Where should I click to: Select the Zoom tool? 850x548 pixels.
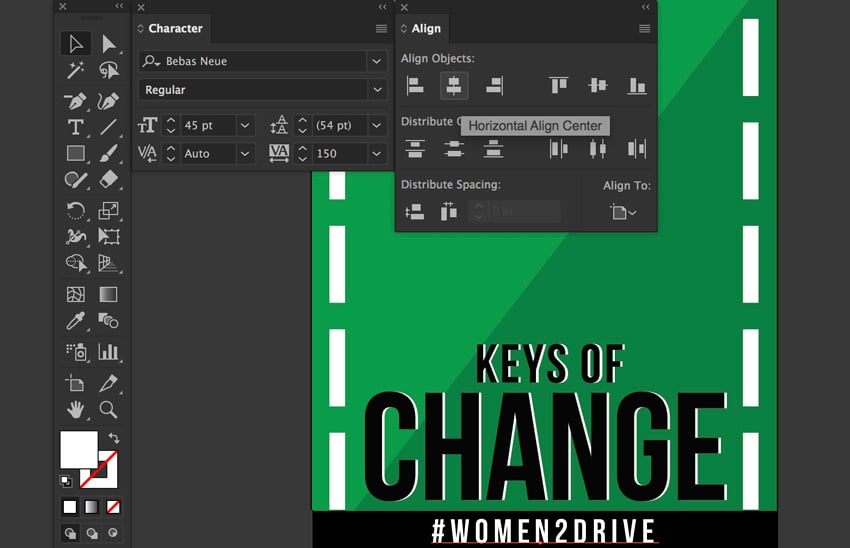click(x=108, y=409)
